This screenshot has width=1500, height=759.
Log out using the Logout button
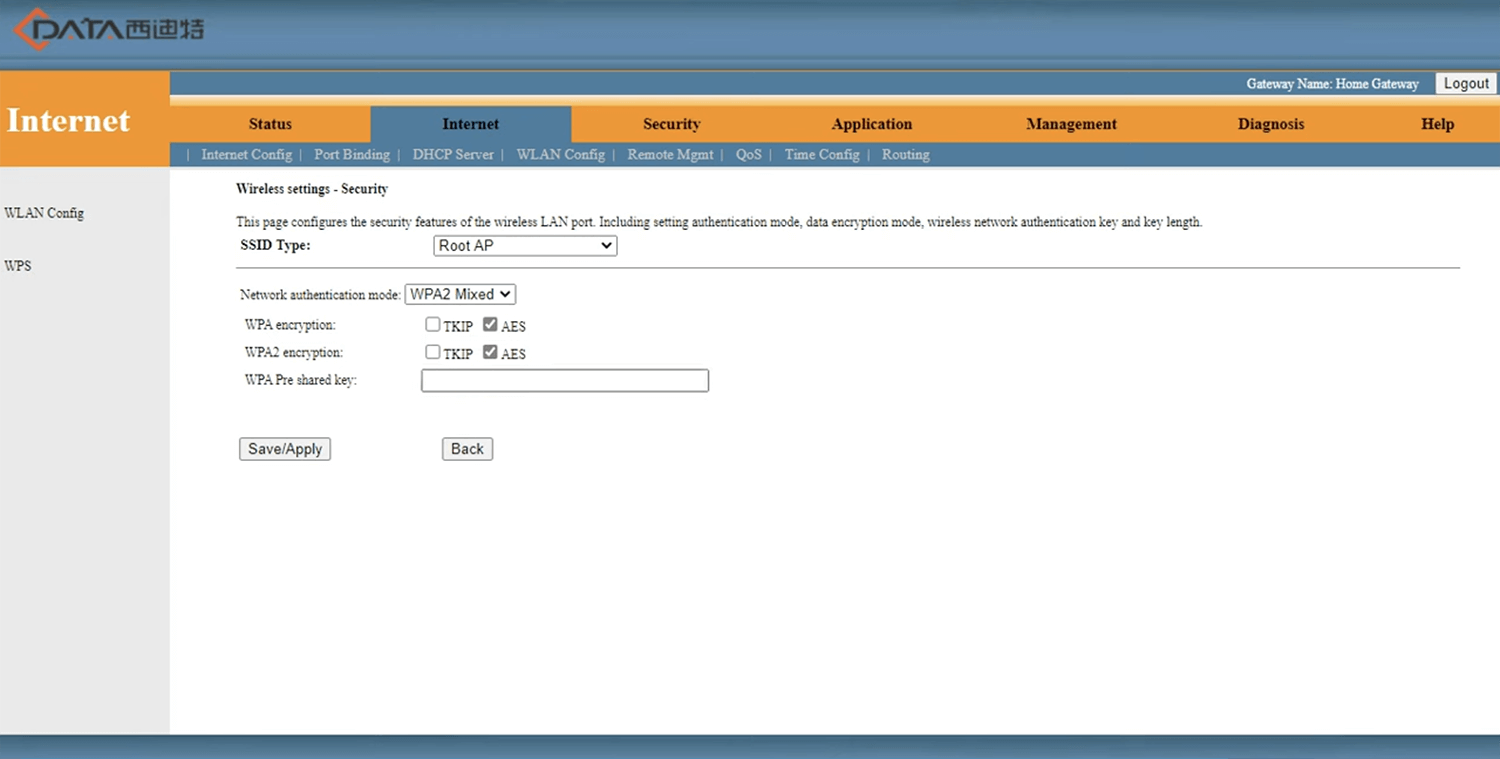coord(1466,84)
